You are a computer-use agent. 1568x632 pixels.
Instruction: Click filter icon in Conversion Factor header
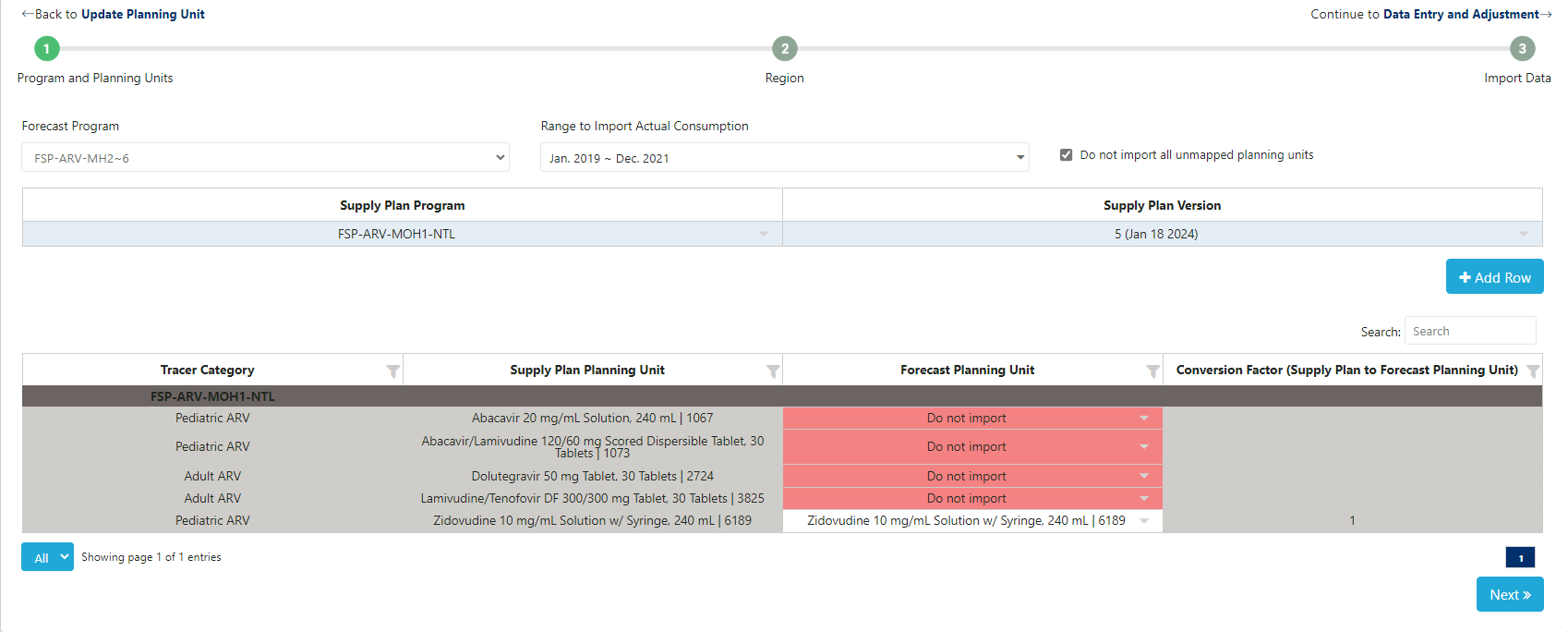(1533, 371)
